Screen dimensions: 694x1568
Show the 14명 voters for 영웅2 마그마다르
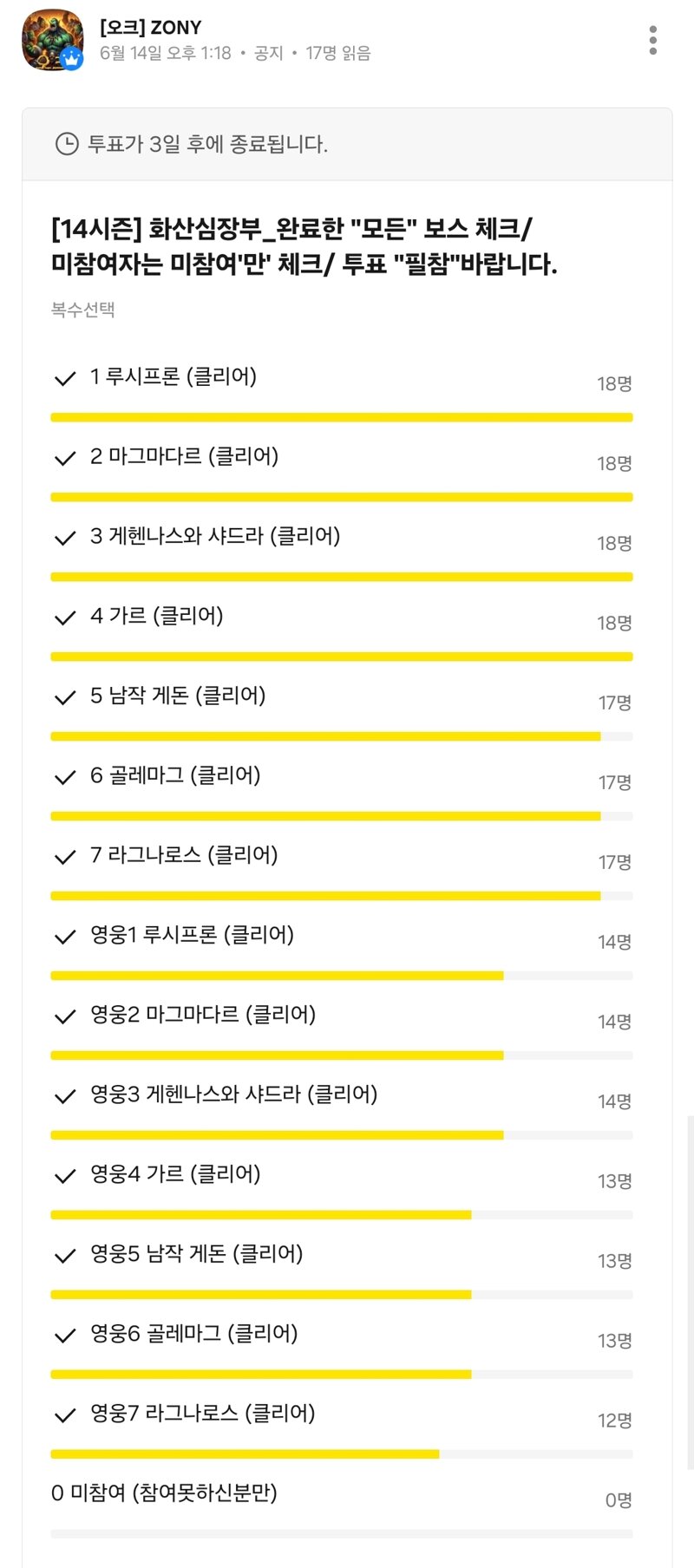tap(614, 1022)
